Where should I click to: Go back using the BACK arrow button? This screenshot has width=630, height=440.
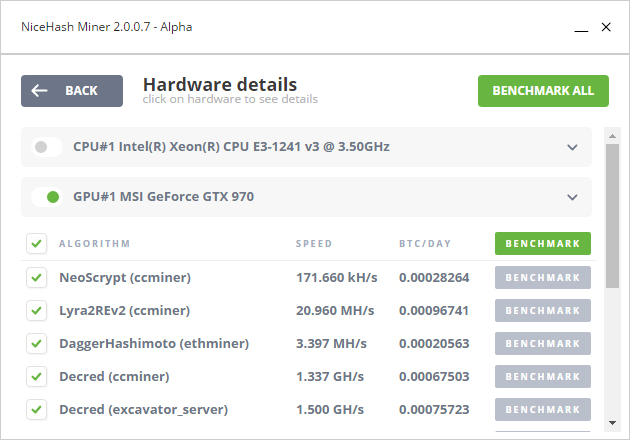click(x=72, y=91)
